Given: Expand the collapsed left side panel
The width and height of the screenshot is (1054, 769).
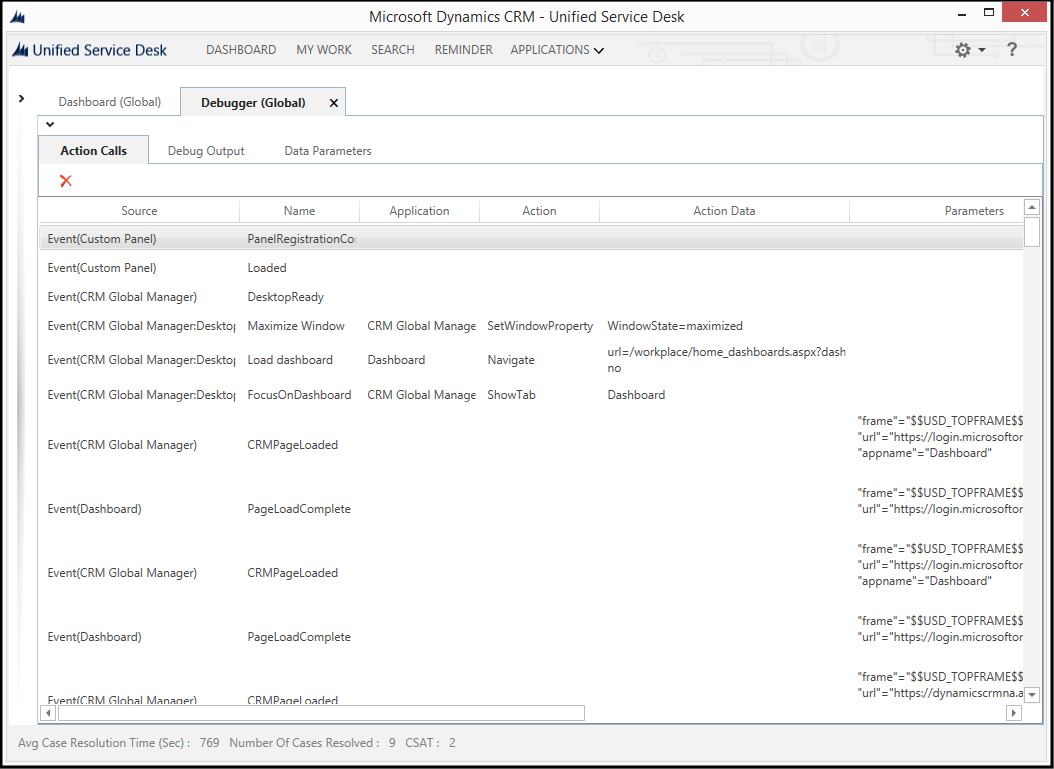Looking at the screenshot, I should [21, 98].
